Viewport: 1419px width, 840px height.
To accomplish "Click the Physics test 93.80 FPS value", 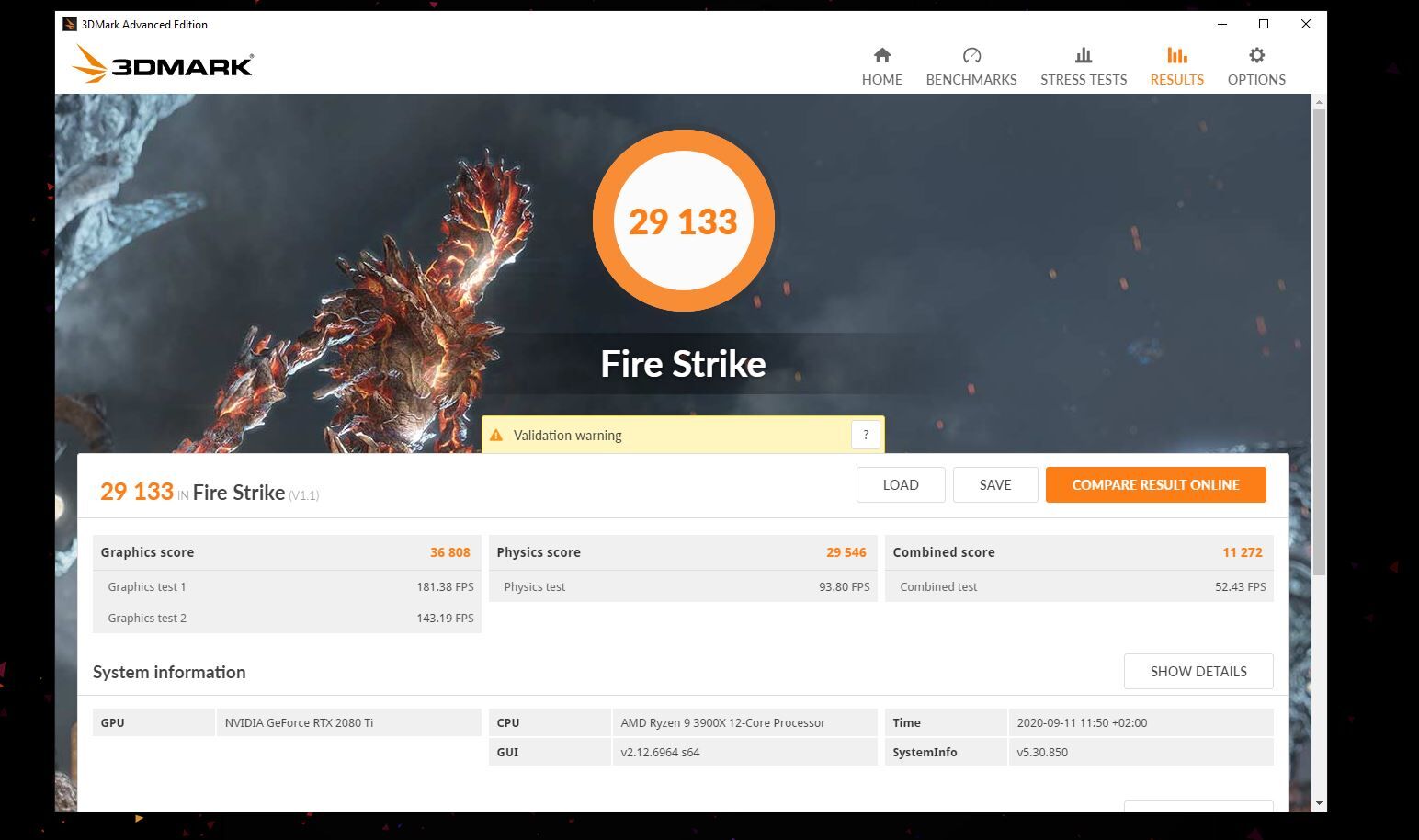I will click(845, 586).
